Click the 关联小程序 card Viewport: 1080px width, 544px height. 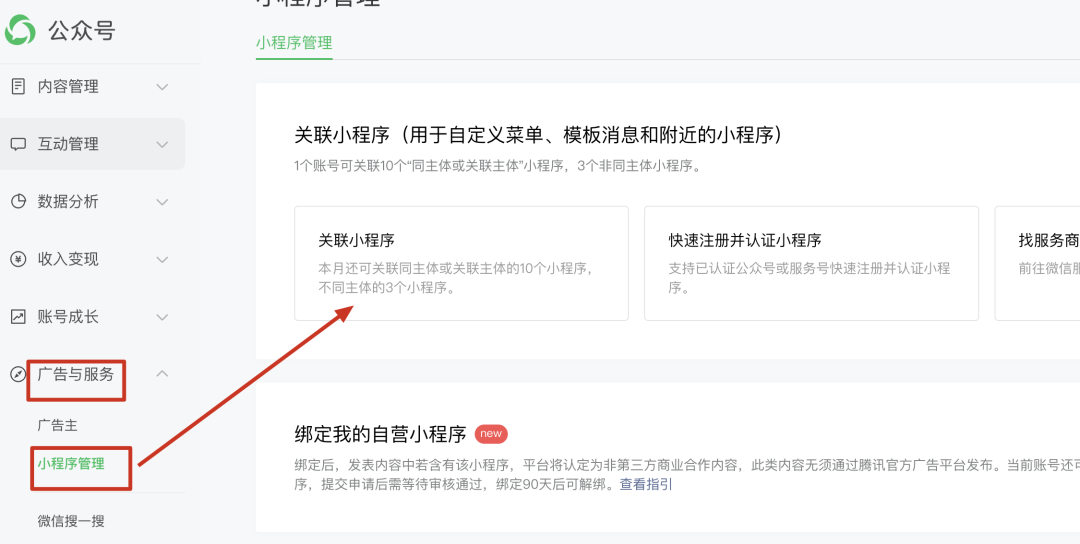pyautogui.click(x=461, y=263)
